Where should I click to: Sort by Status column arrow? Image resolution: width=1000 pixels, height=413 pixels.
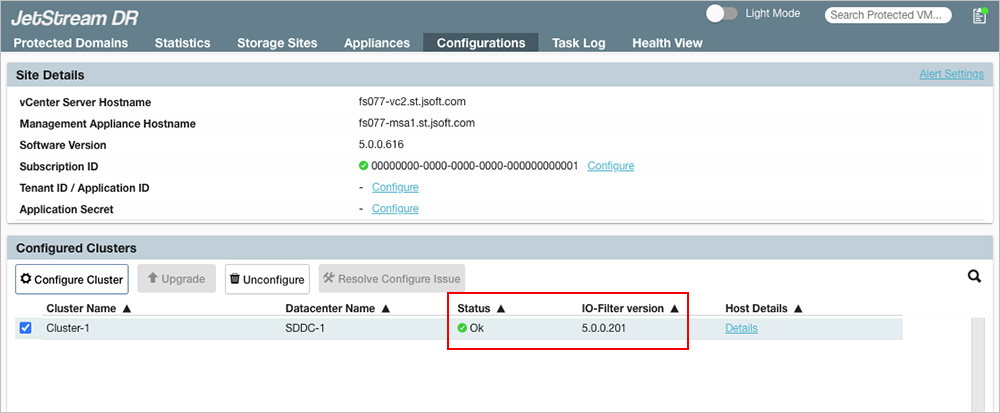[501, 308]
